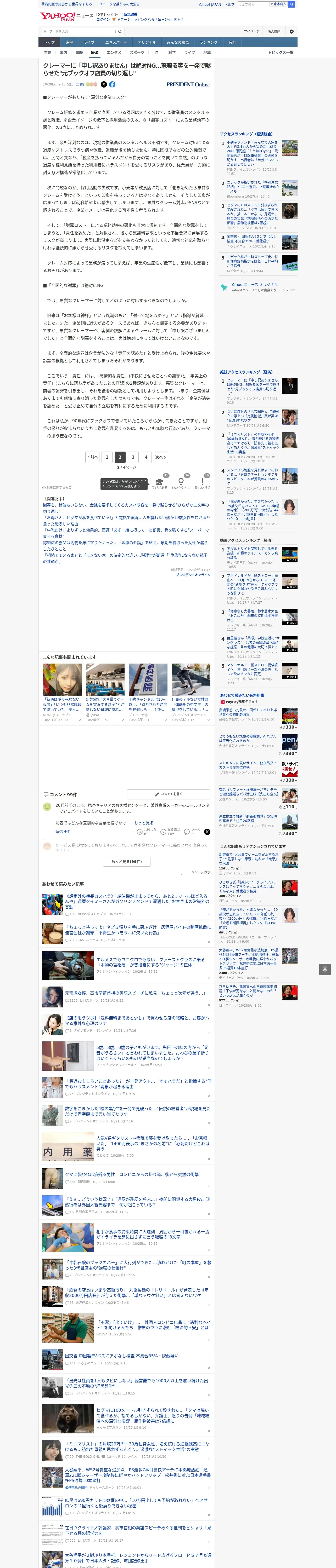Click the コメントを書く button
Viewport: 336px width, 1568px height.
click(x=169, y=794)
